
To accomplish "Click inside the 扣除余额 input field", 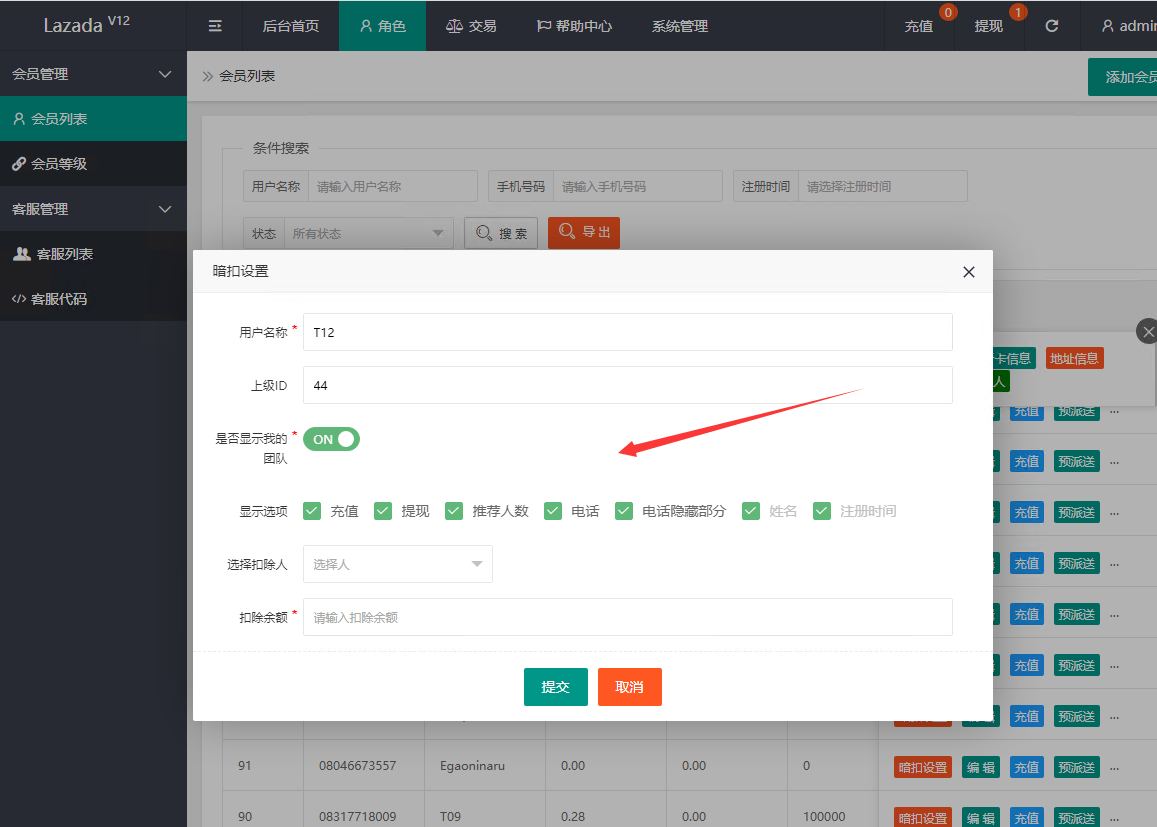I will point(627,617).
